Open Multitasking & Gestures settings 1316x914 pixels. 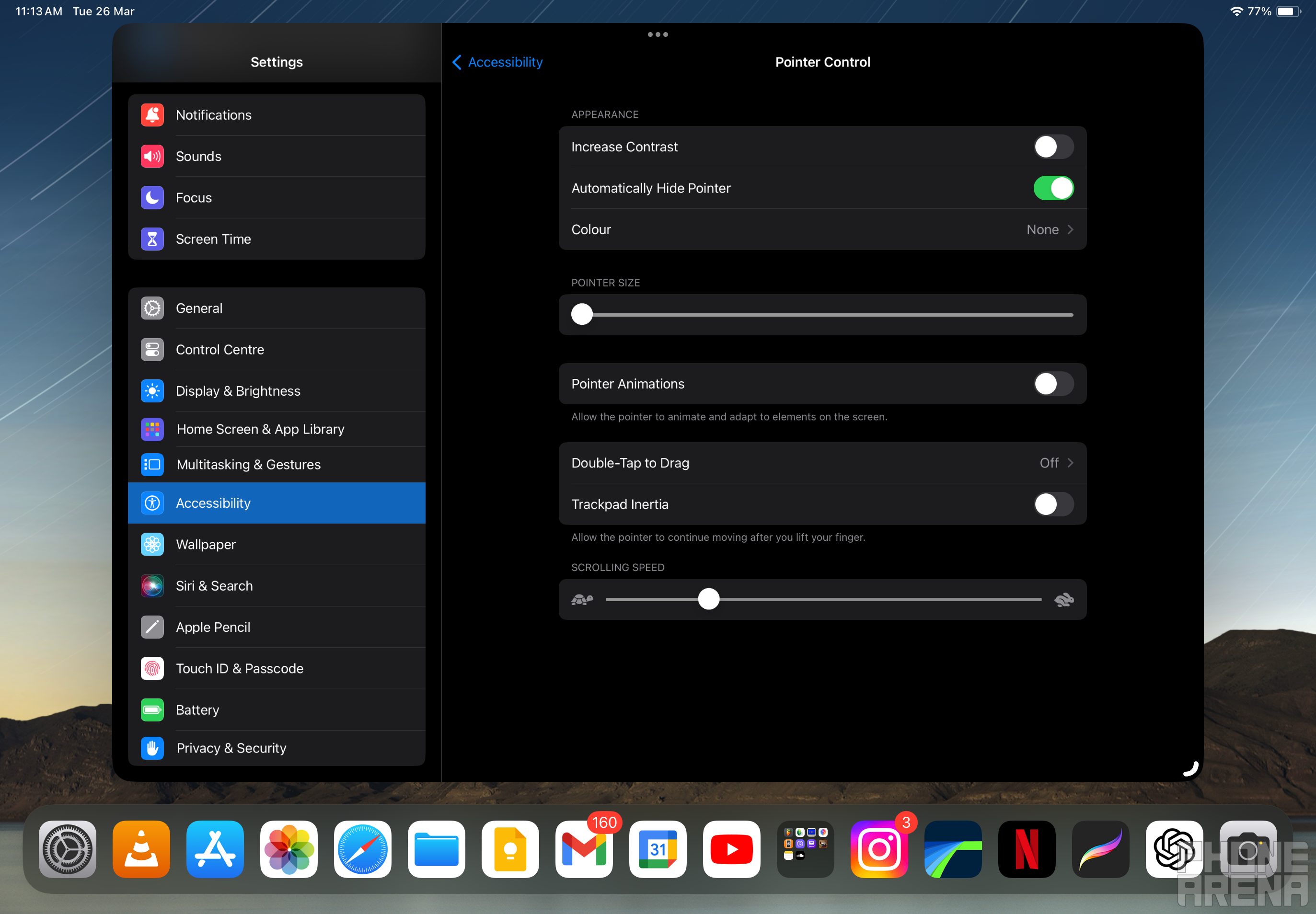[x=277, y=465]
